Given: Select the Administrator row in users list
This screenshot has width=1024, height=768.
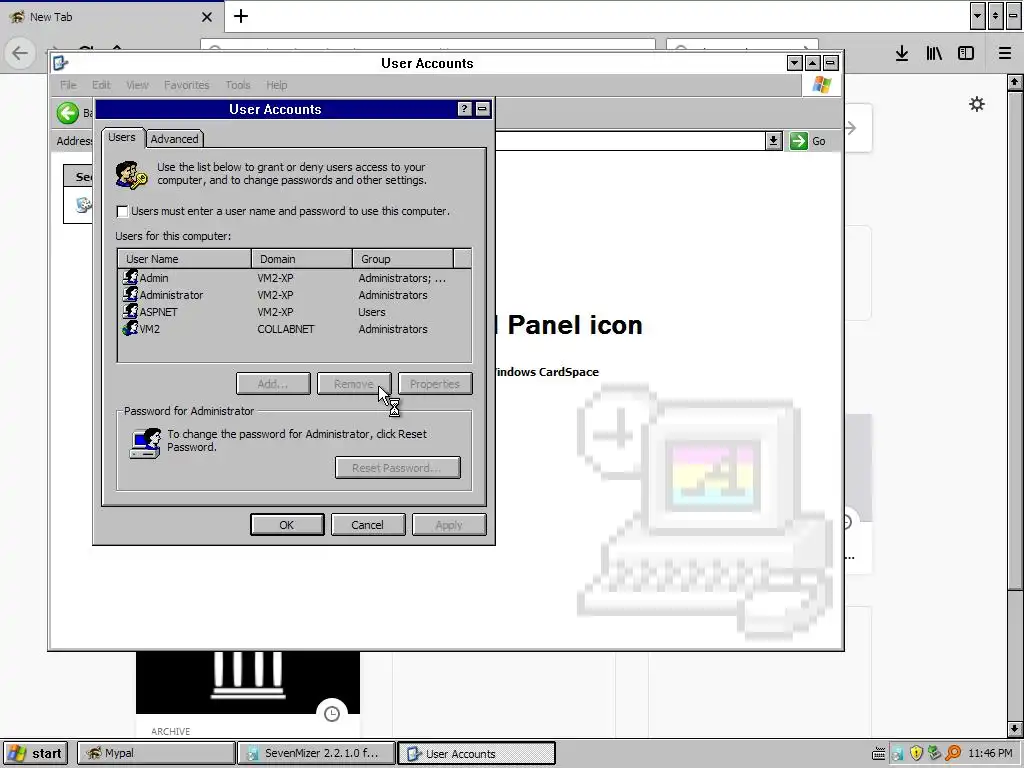Looking at the screenshot, I should tap(295, 295).
